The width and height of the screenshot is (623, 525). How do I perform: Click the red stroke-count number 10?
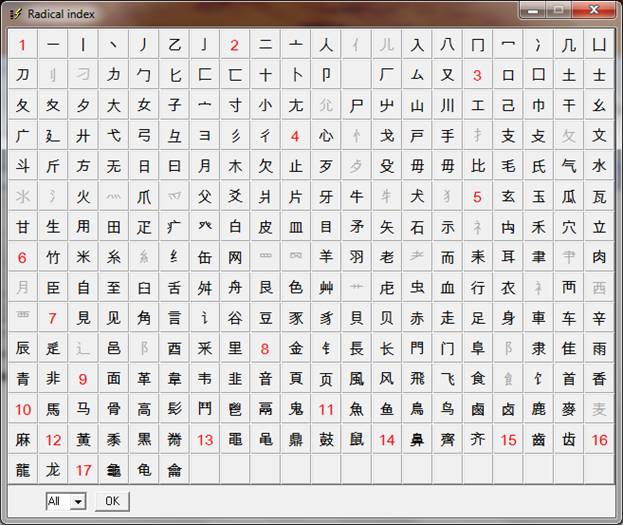point(23,409)
